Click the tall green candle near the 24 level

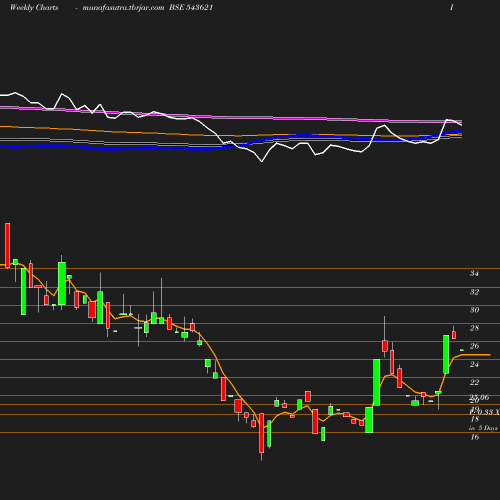pyautogui.click(x=377, y=382)
